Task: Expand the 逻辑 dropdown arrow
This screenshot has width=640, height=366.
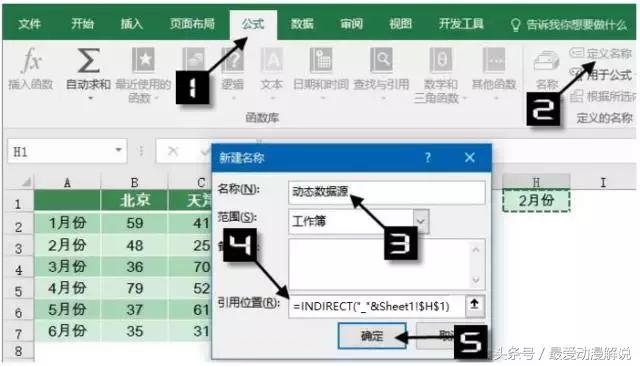Action: point(233,99)
